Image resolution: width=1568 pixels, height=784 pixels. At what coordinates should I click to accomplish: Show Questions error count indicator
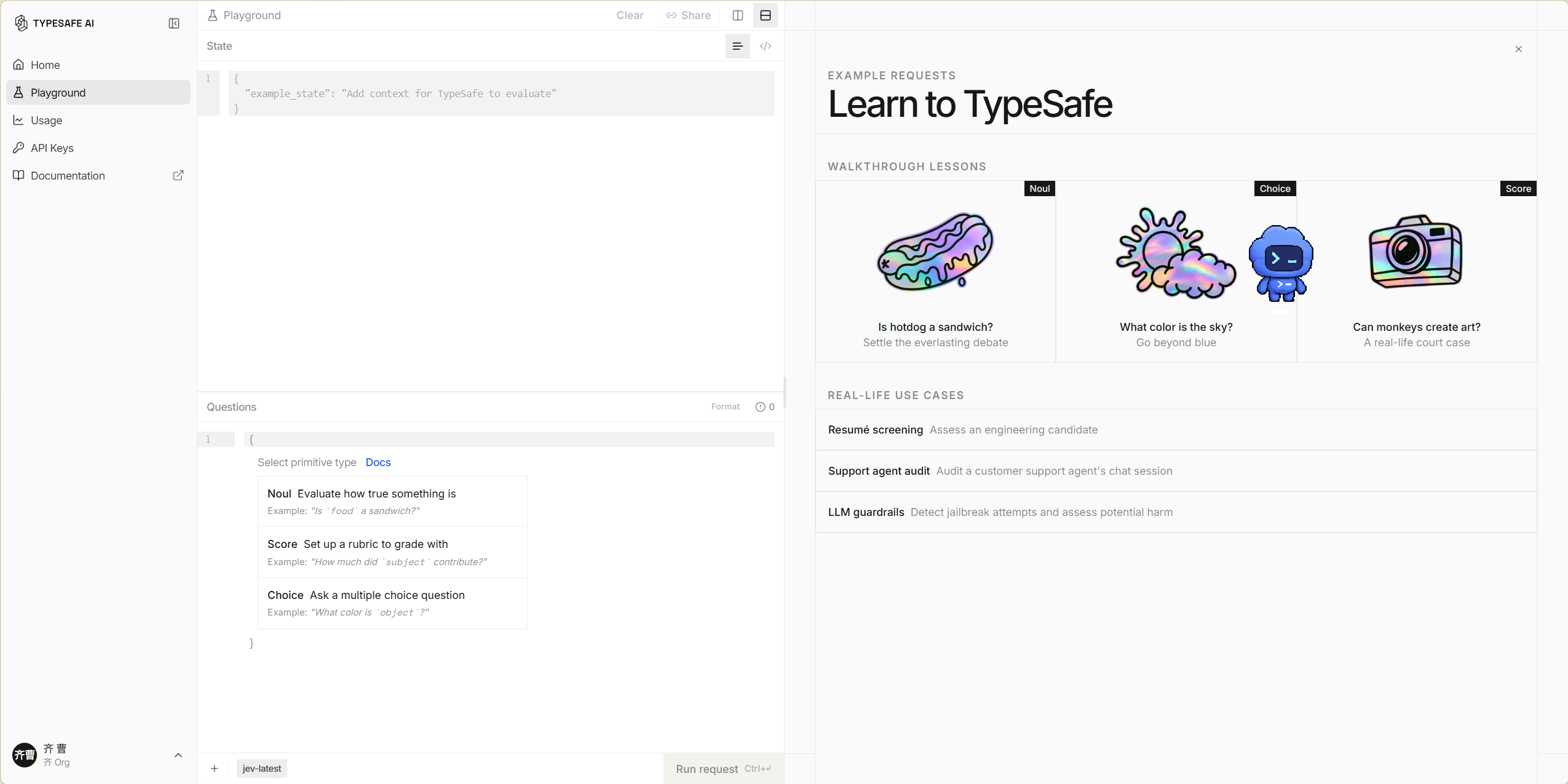765,406
